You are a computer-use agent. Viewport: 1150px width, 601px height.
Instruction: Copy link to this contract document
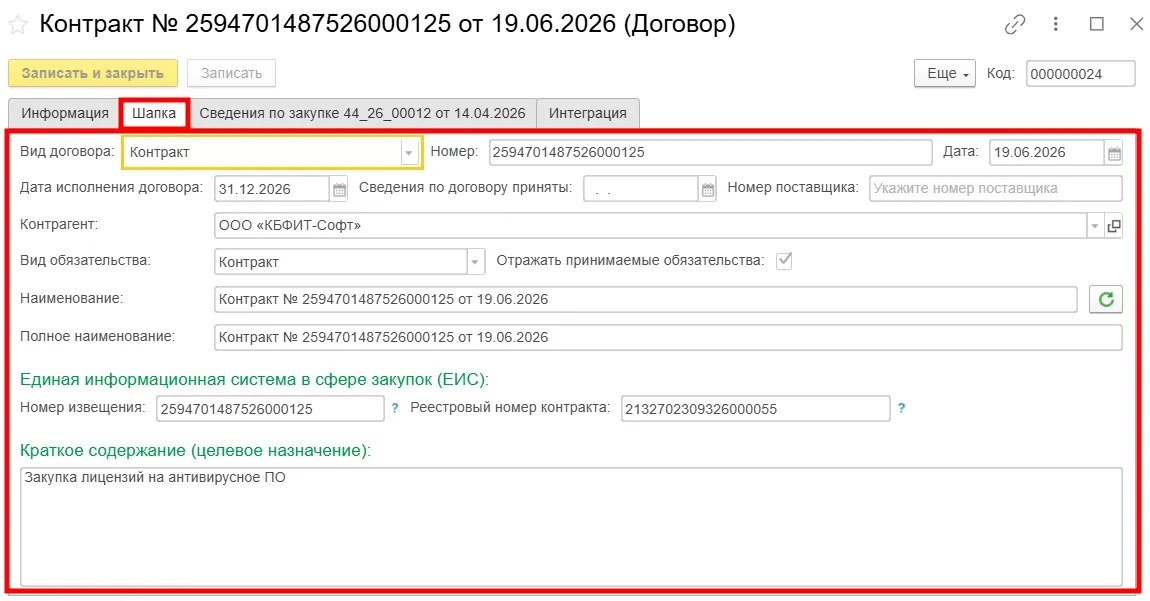(x=1014, y=24)
